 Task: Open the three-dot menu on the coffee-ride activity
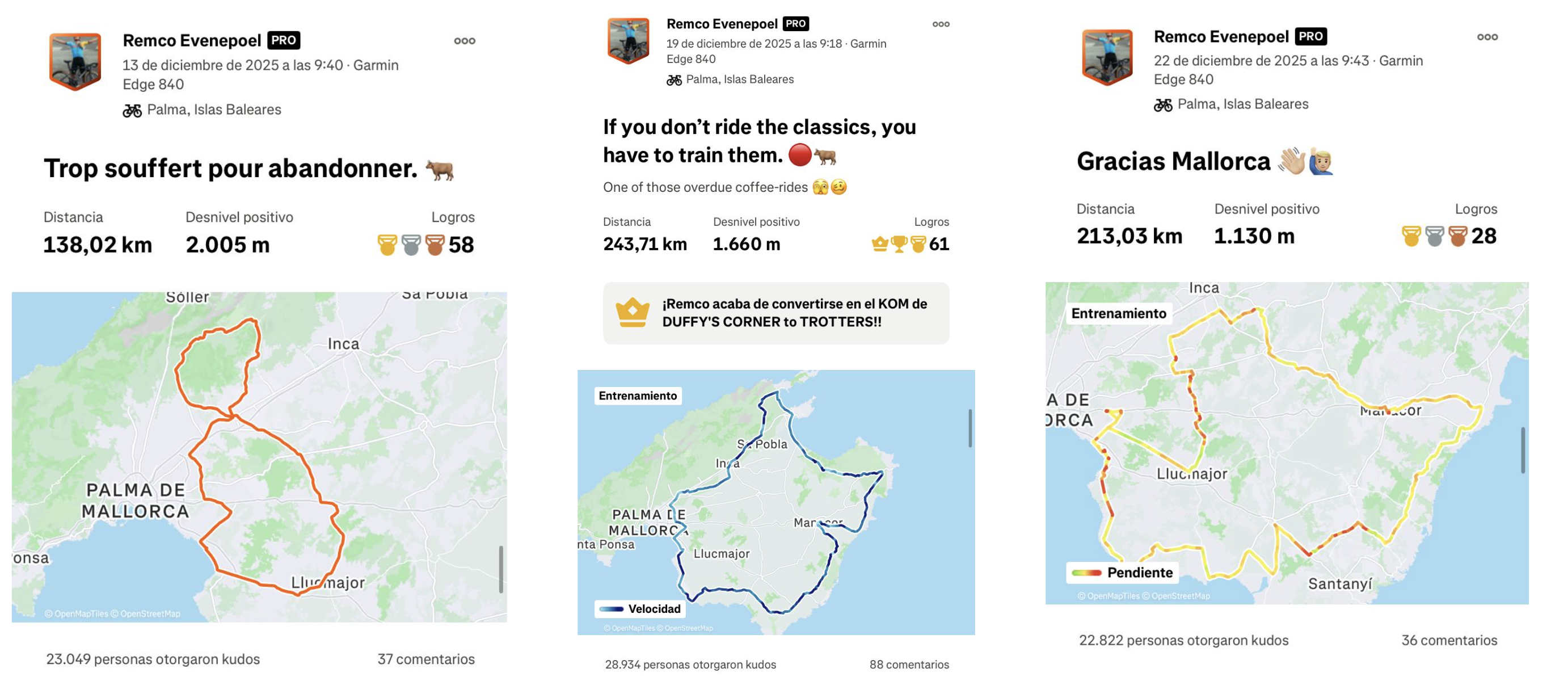941,24
